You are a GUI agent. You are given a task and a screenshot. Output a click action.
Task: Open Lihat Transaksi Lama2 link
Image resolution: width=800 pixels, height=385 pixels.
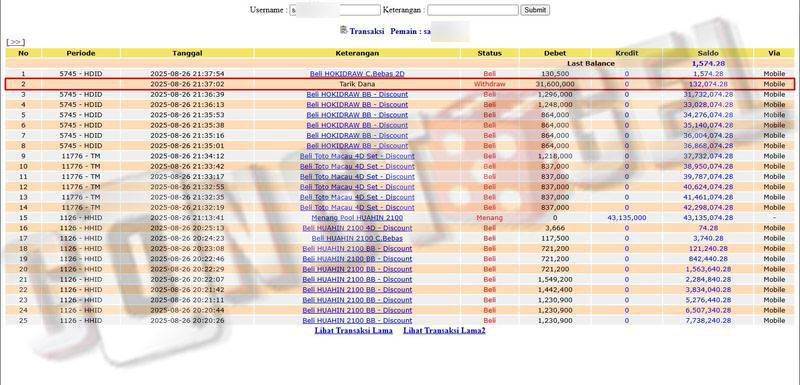click(444, 330)
